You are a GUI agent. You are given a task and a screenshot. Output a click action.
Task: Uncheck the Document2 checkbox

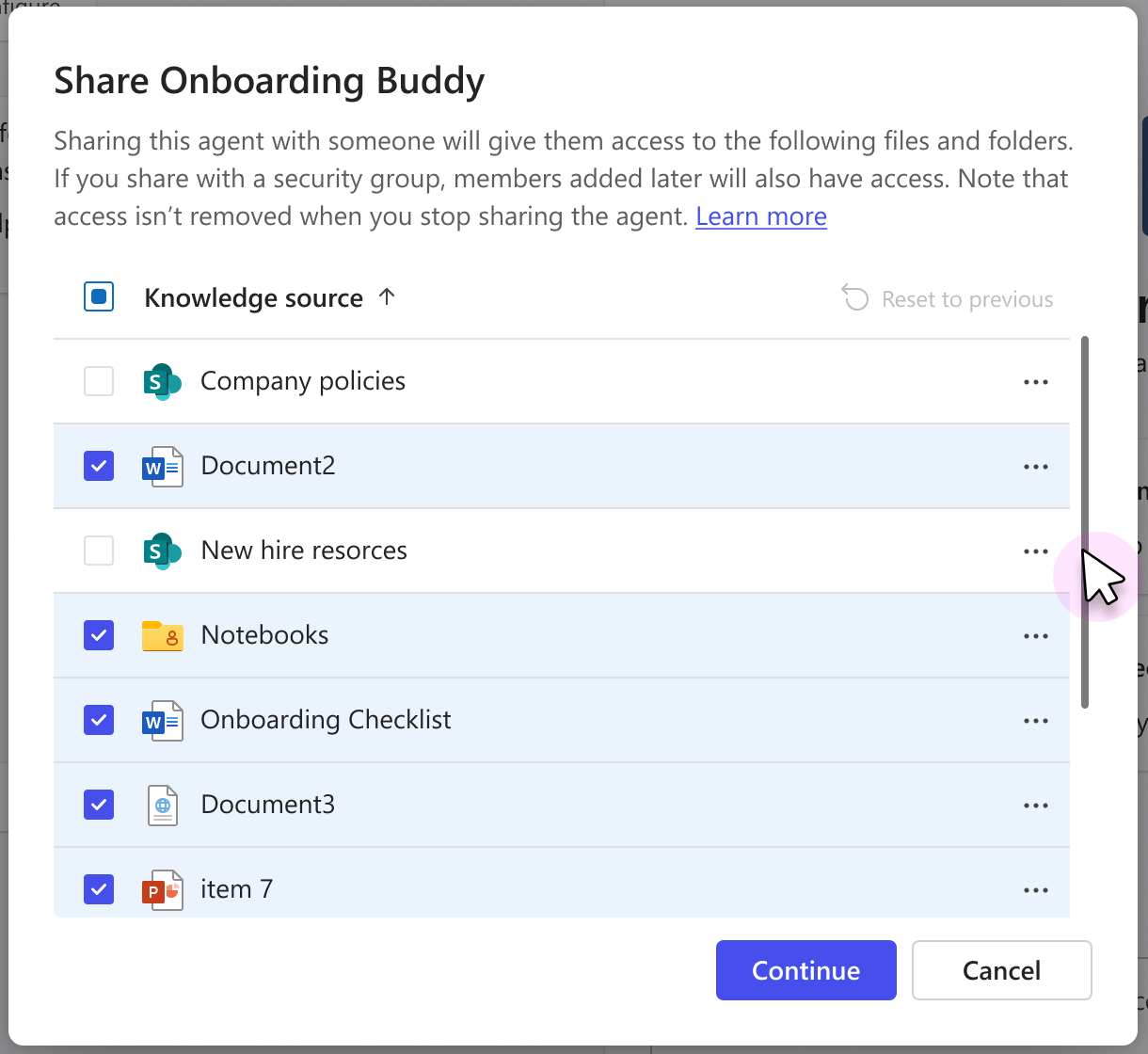[x=99, y=466]
